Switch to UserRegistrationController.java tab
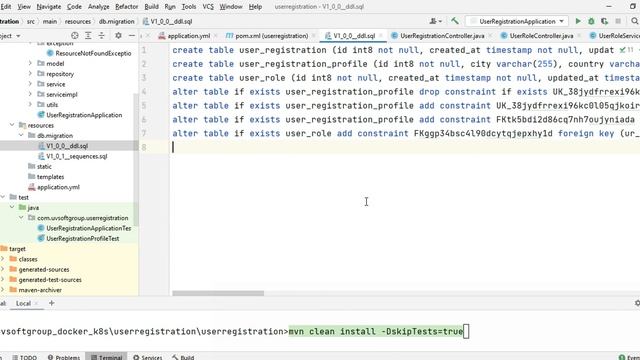640x360 pixels. [438, 36]
